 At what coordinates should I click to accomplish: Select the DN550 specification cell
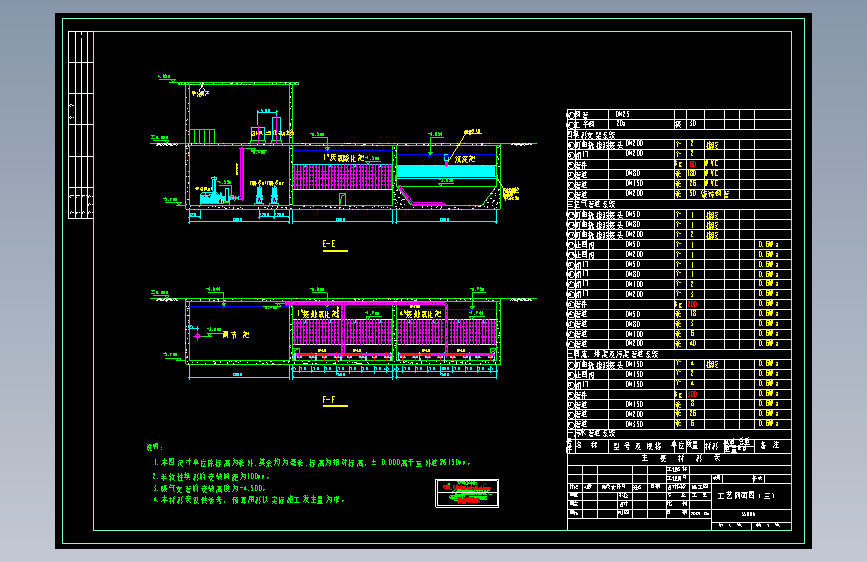point(634,424)
